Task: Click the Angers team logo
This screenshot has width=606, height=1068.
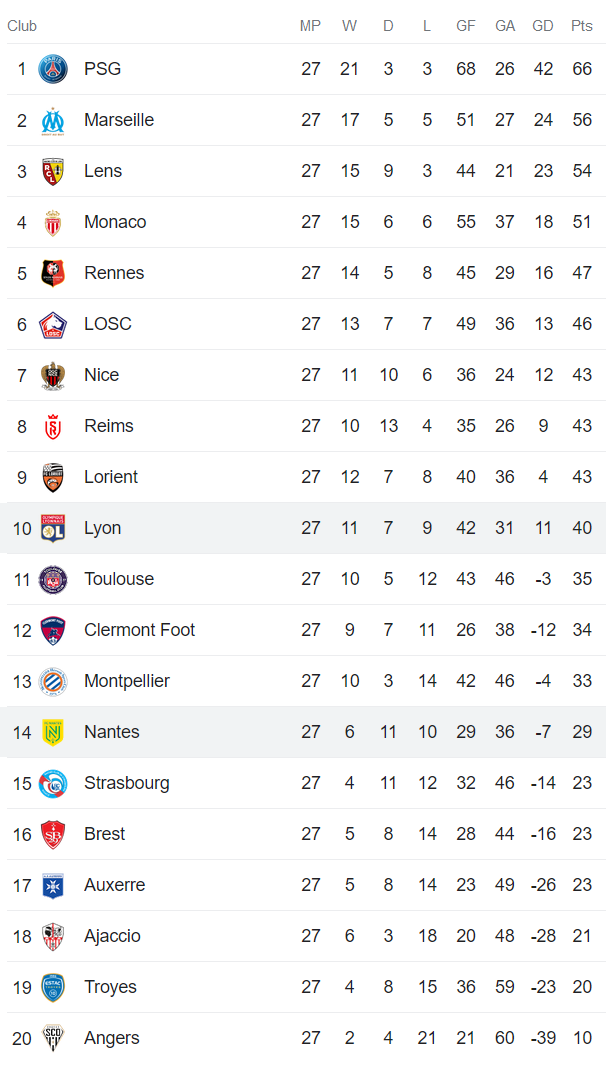Action: 53,1038
